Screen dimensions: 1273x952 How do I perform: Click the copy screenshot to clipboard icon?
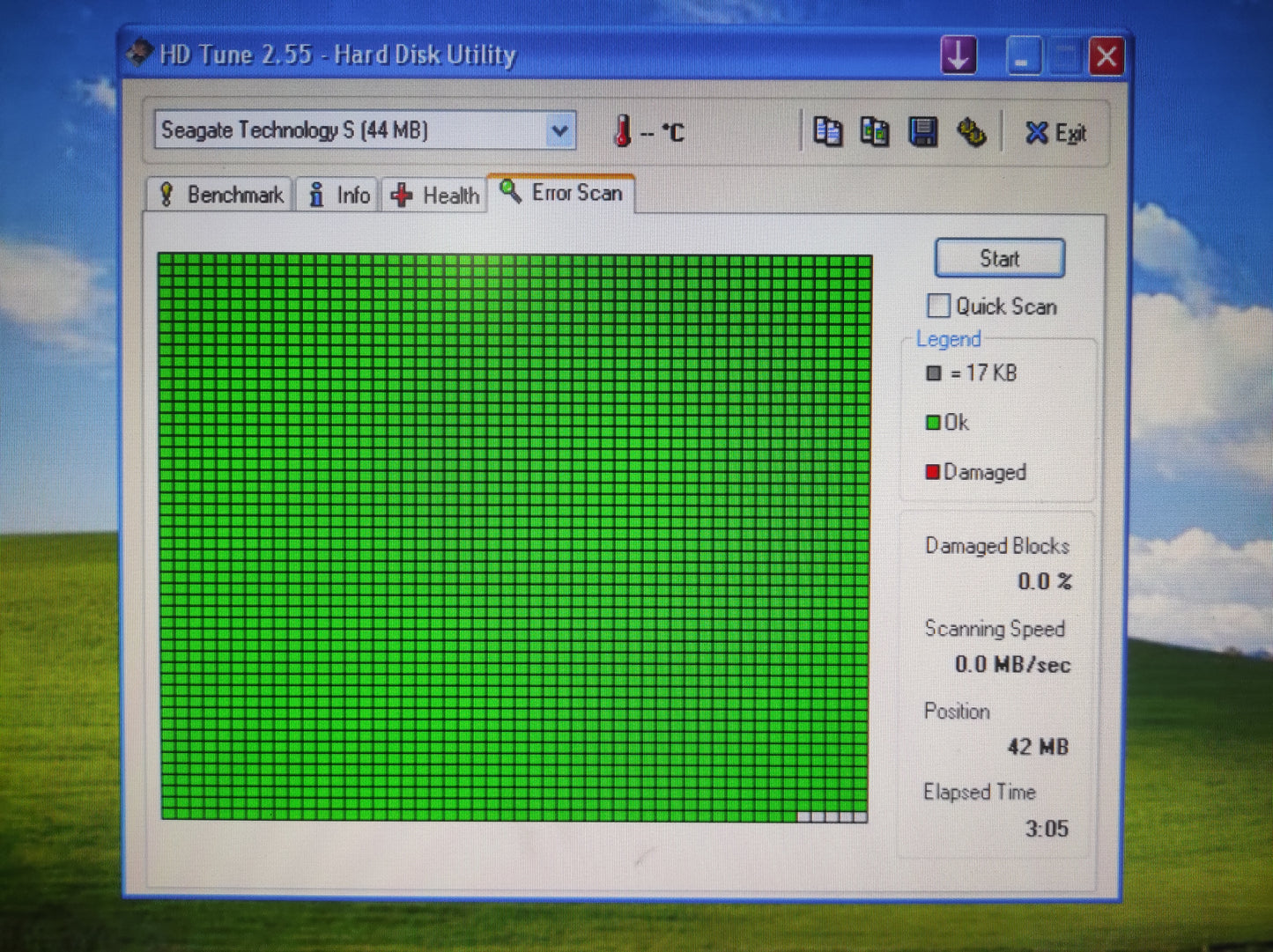point(874,132)
